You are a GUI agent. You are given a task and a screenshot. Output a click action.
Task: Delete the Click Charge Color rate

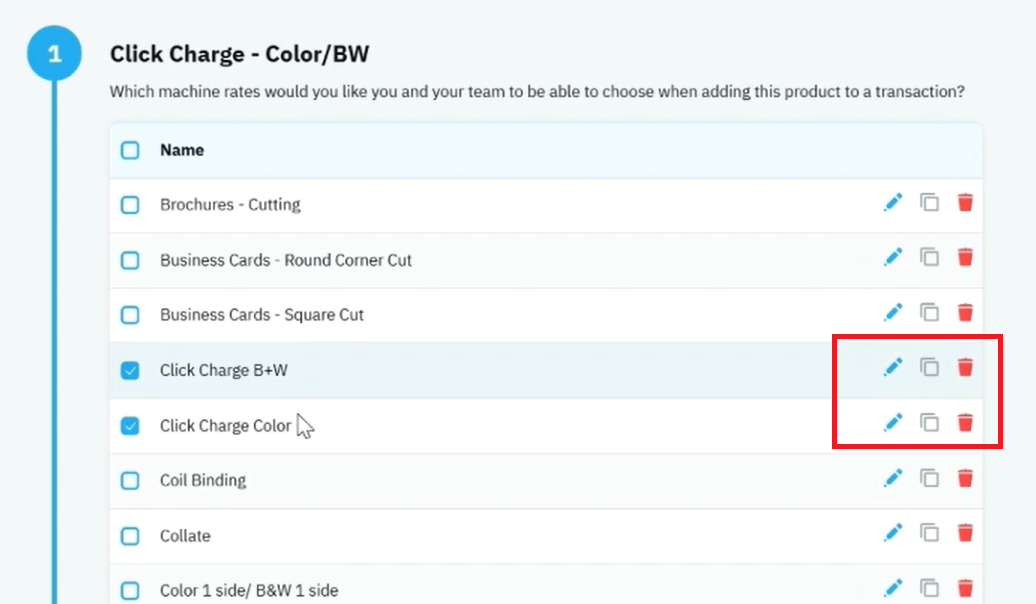965,423
